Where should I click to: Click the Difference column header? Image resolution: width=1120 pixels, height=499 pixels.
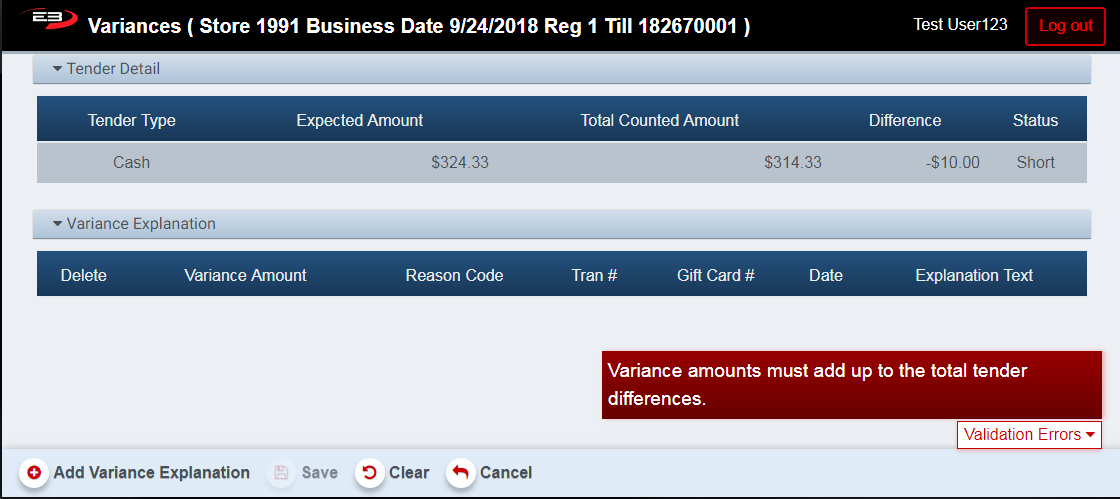tap(905, 120)
